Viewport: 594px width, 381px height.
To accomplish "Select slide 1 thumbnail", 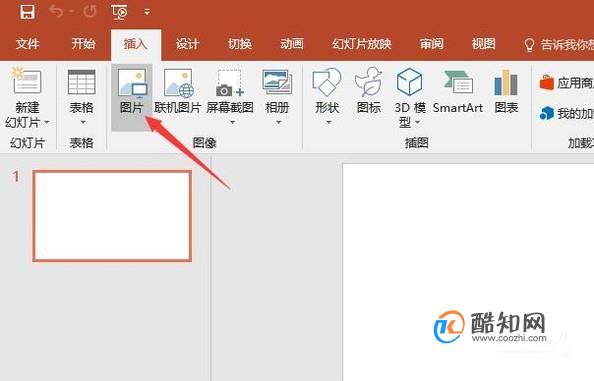I will point(112,216).
